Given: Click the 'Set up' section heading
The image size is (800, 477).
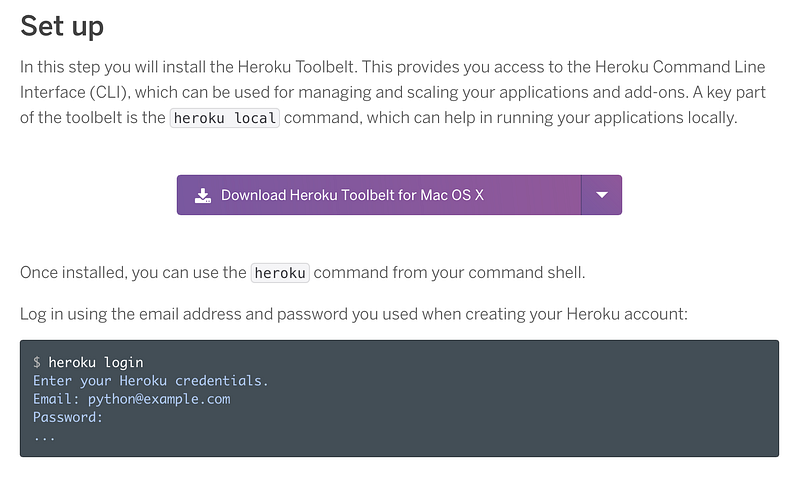Looking at the screenshot, I should click(x=62, y=26).
